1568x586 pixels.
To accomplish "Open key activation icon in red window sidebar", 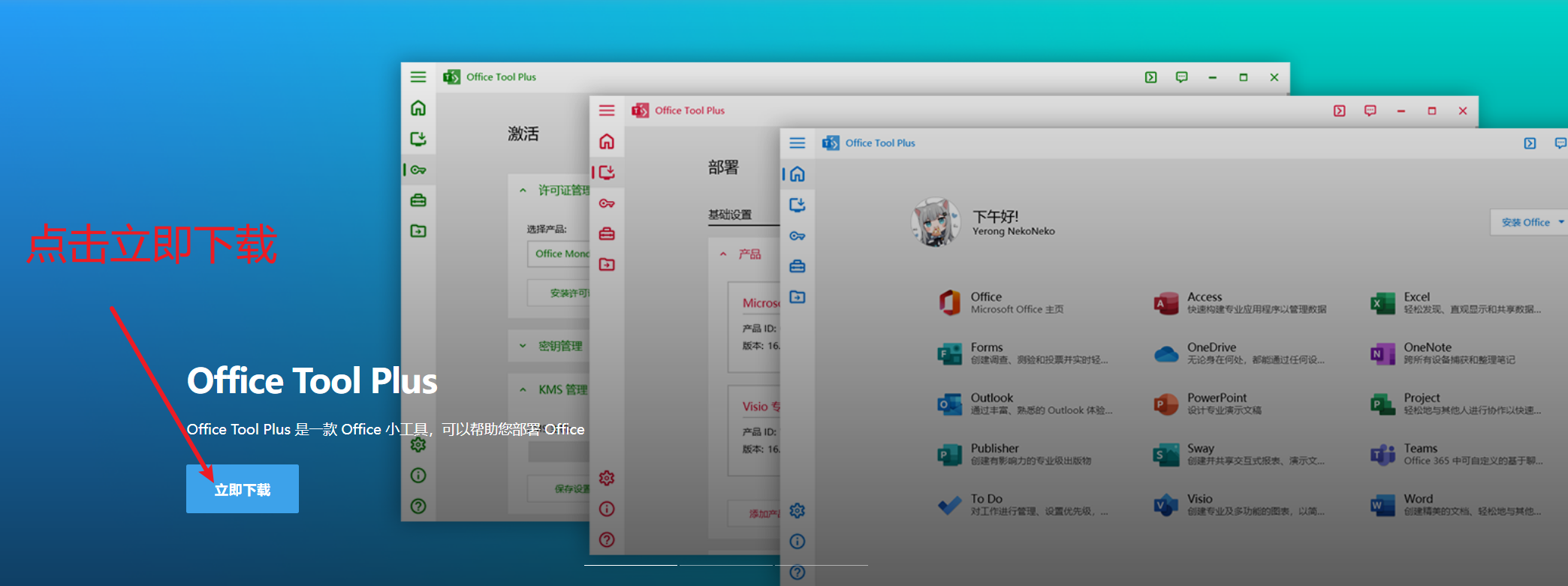I will [607, 203].
